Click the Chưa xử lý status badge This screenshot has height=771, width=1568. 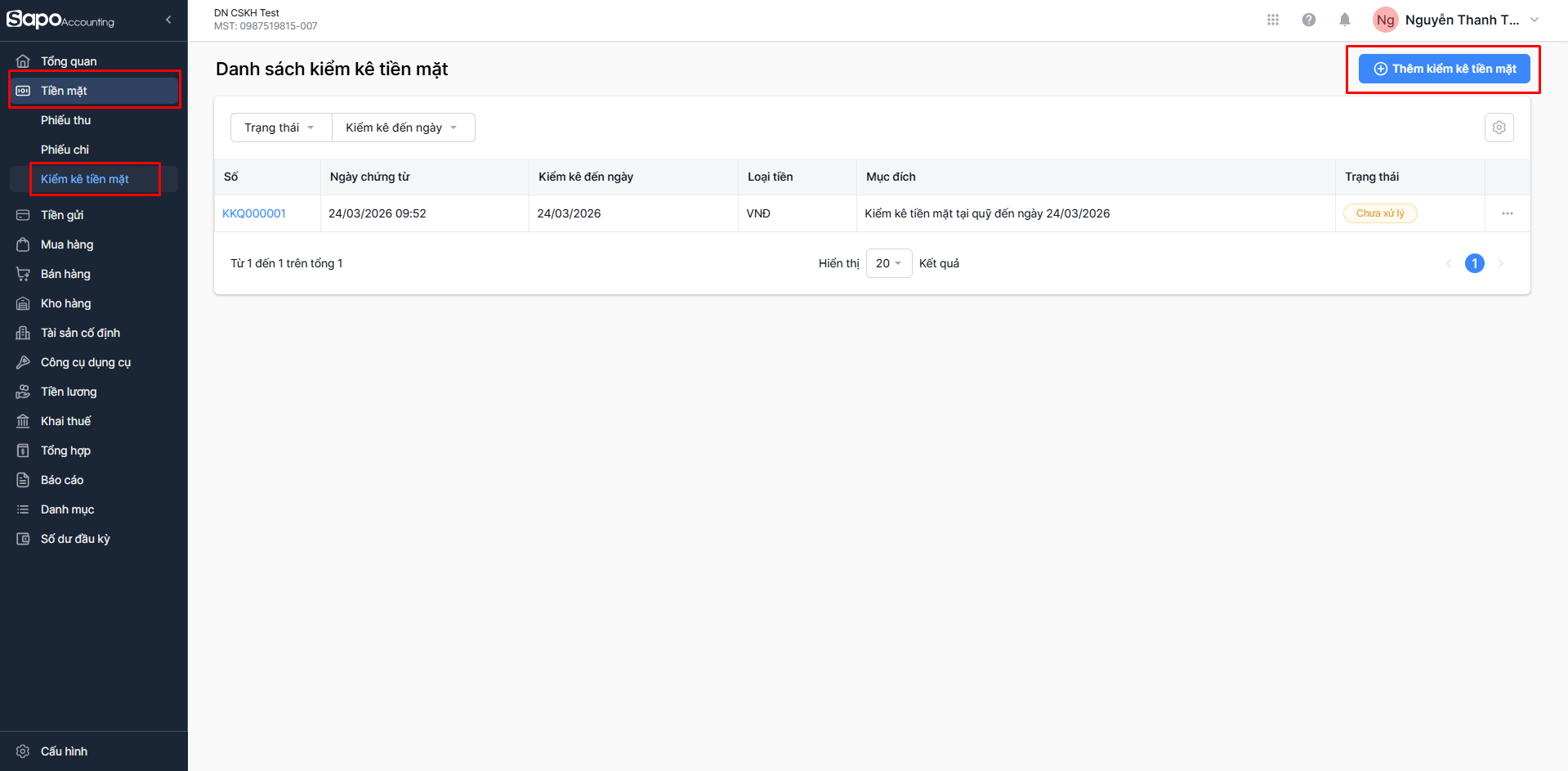tap(1379, 213)
